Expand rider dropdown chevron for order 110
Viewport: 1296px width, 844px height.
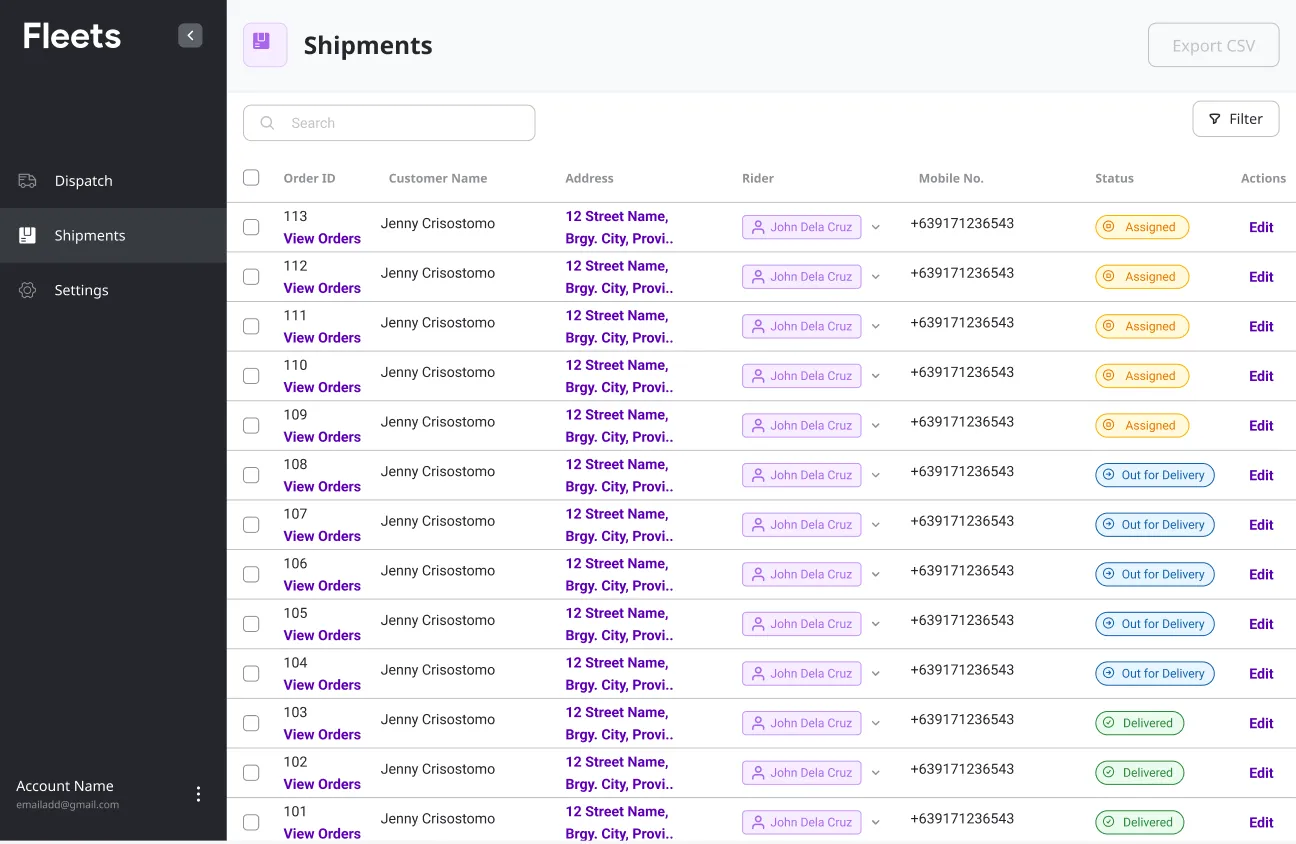[875, 376]
